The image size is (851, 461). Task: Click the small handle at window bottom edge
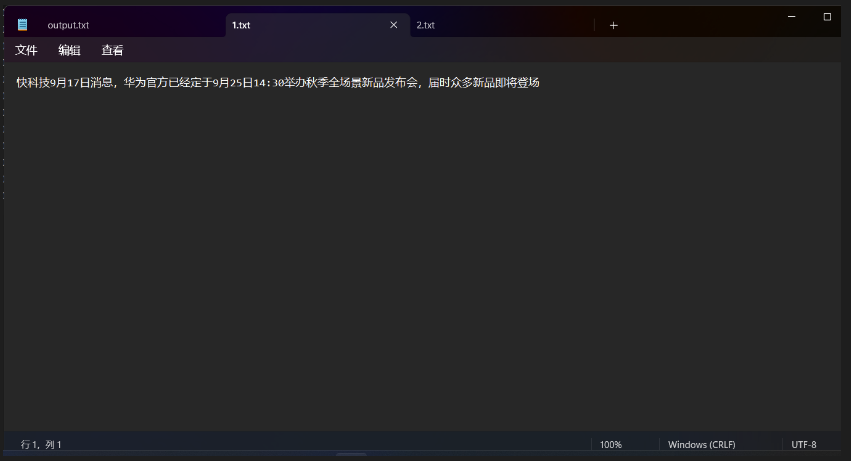tap(351, 454)
